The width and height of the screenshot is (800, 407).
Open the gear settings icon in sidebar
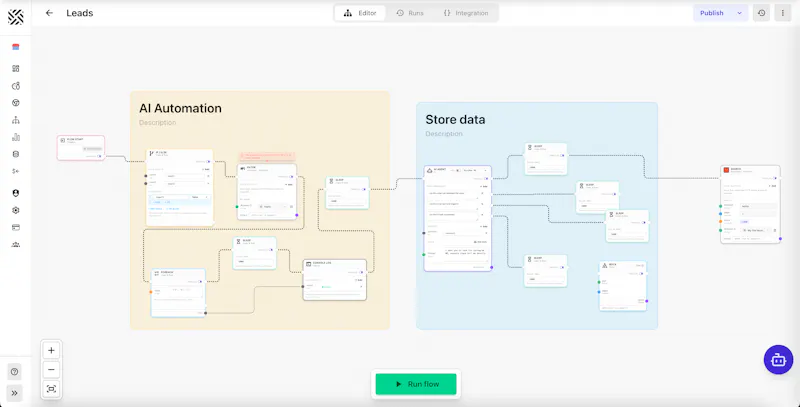coord(15,210)
